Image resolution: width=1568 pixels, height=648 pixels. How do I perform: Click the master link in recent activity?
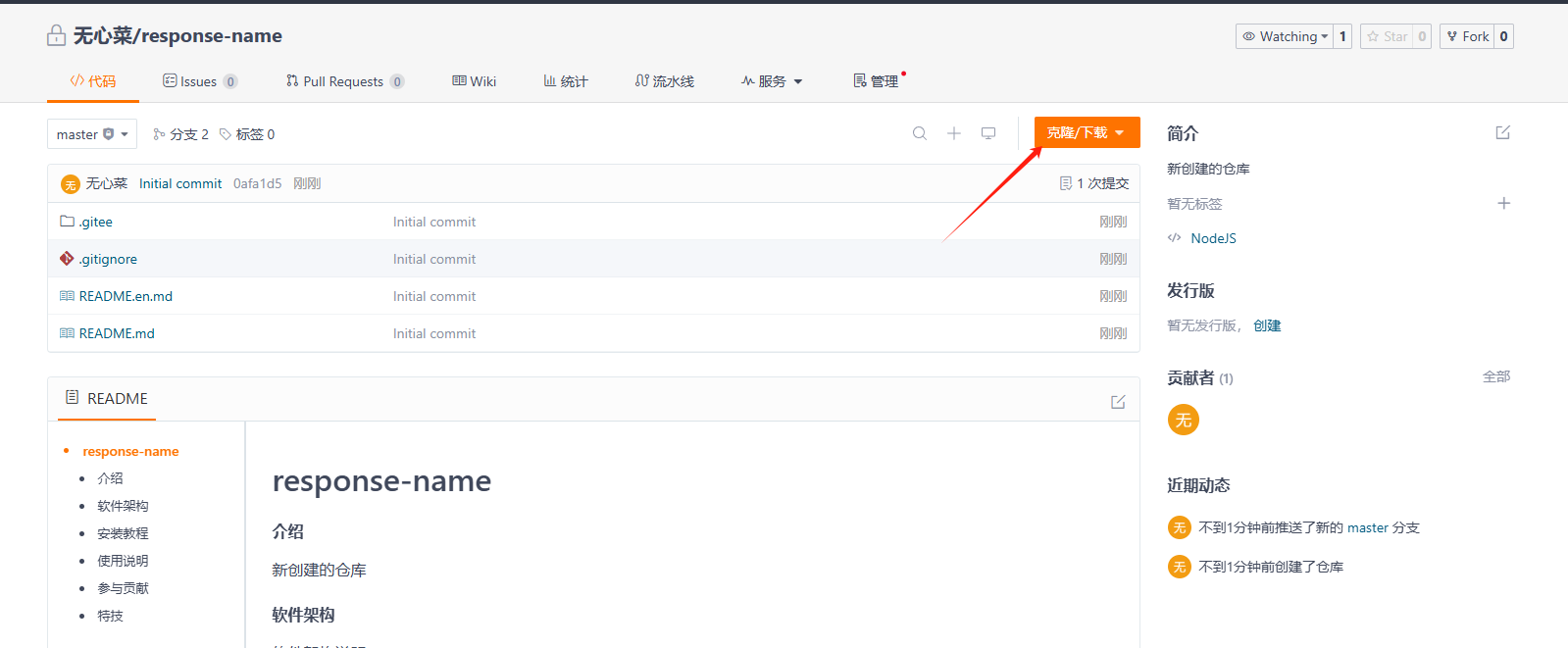click(x=1368, y=527)
